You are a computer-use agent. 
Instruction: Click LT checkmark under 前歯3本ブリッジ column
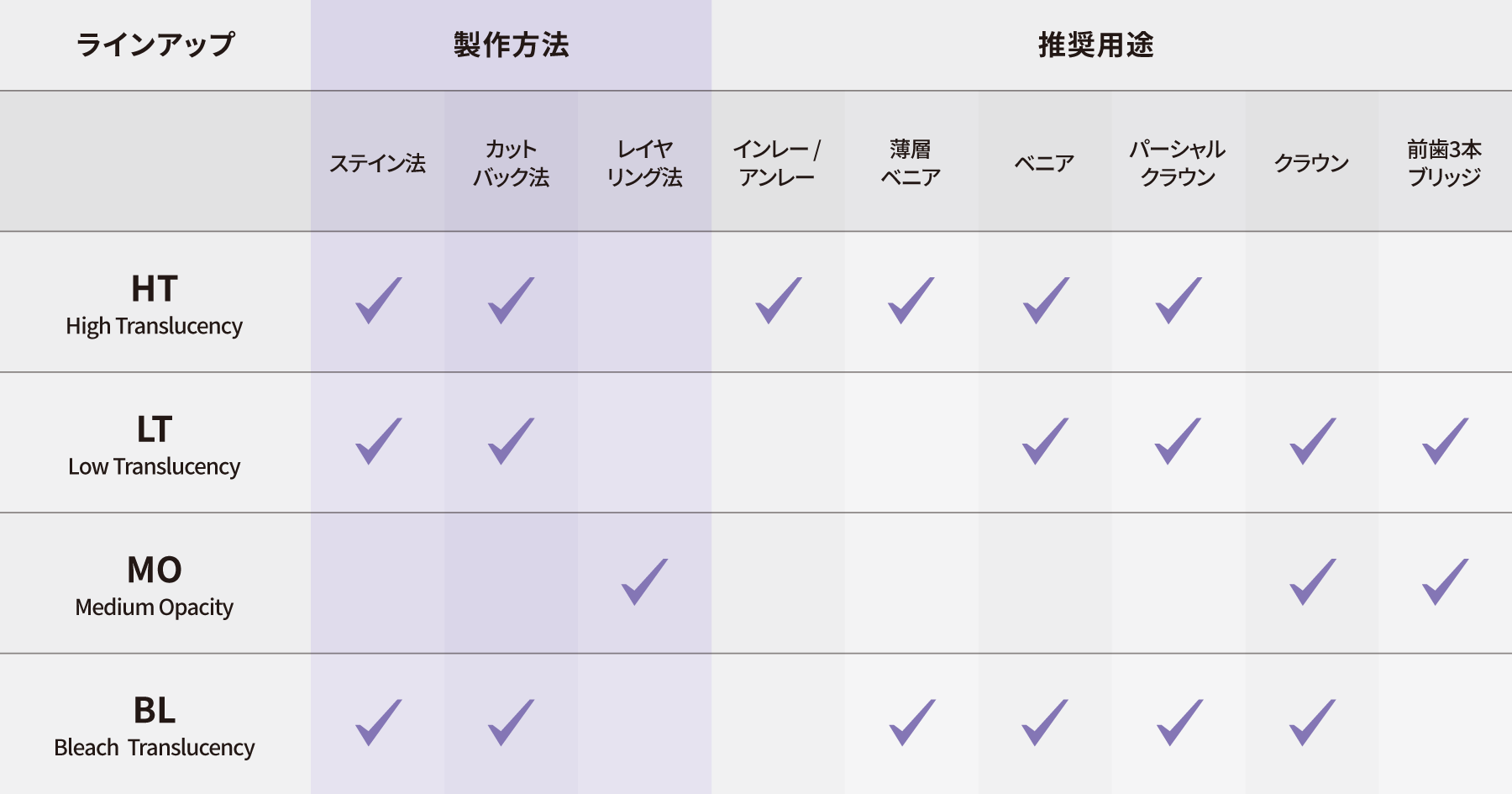coord(1445,441)
